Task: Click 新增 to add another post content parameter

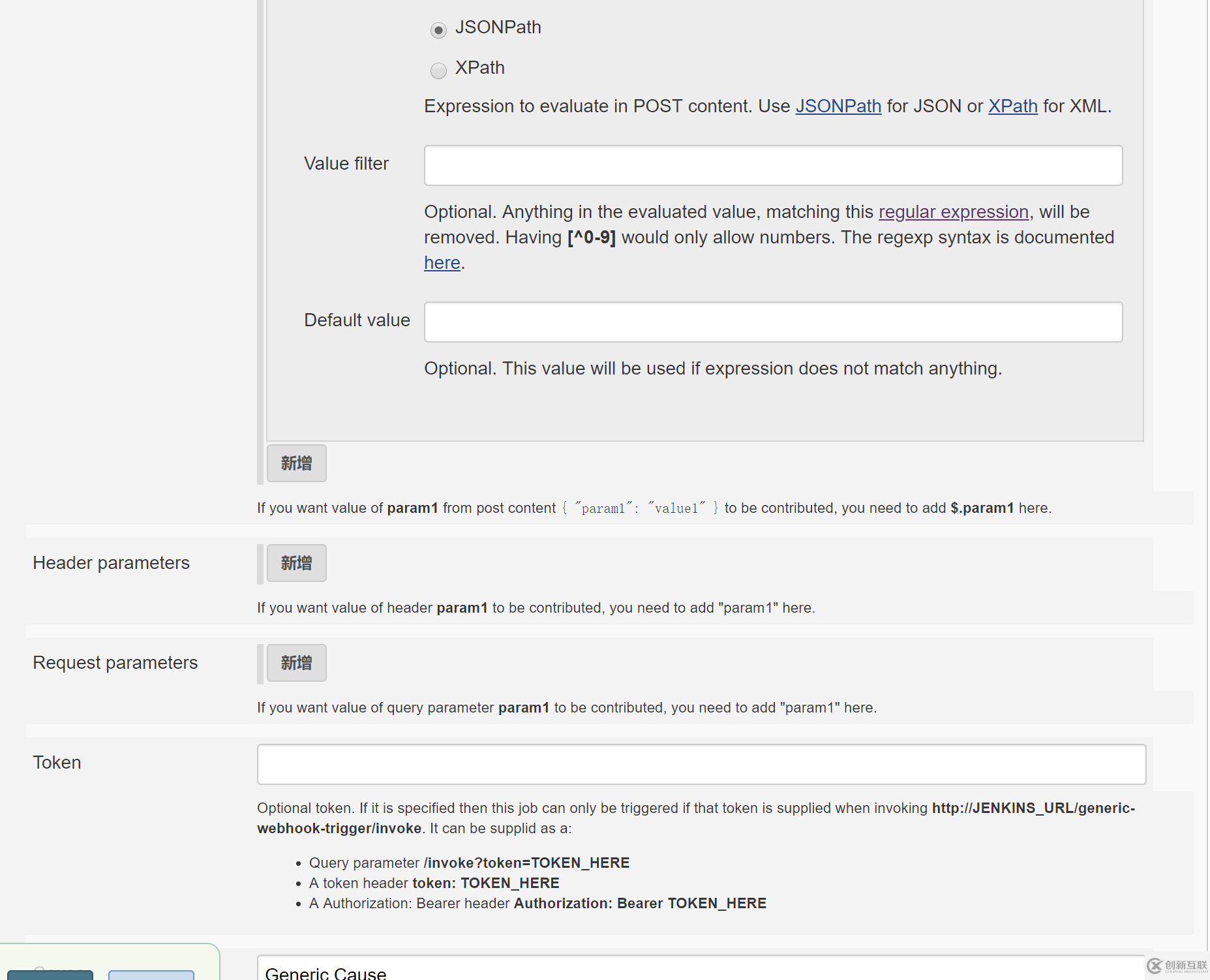Action: 296,463
